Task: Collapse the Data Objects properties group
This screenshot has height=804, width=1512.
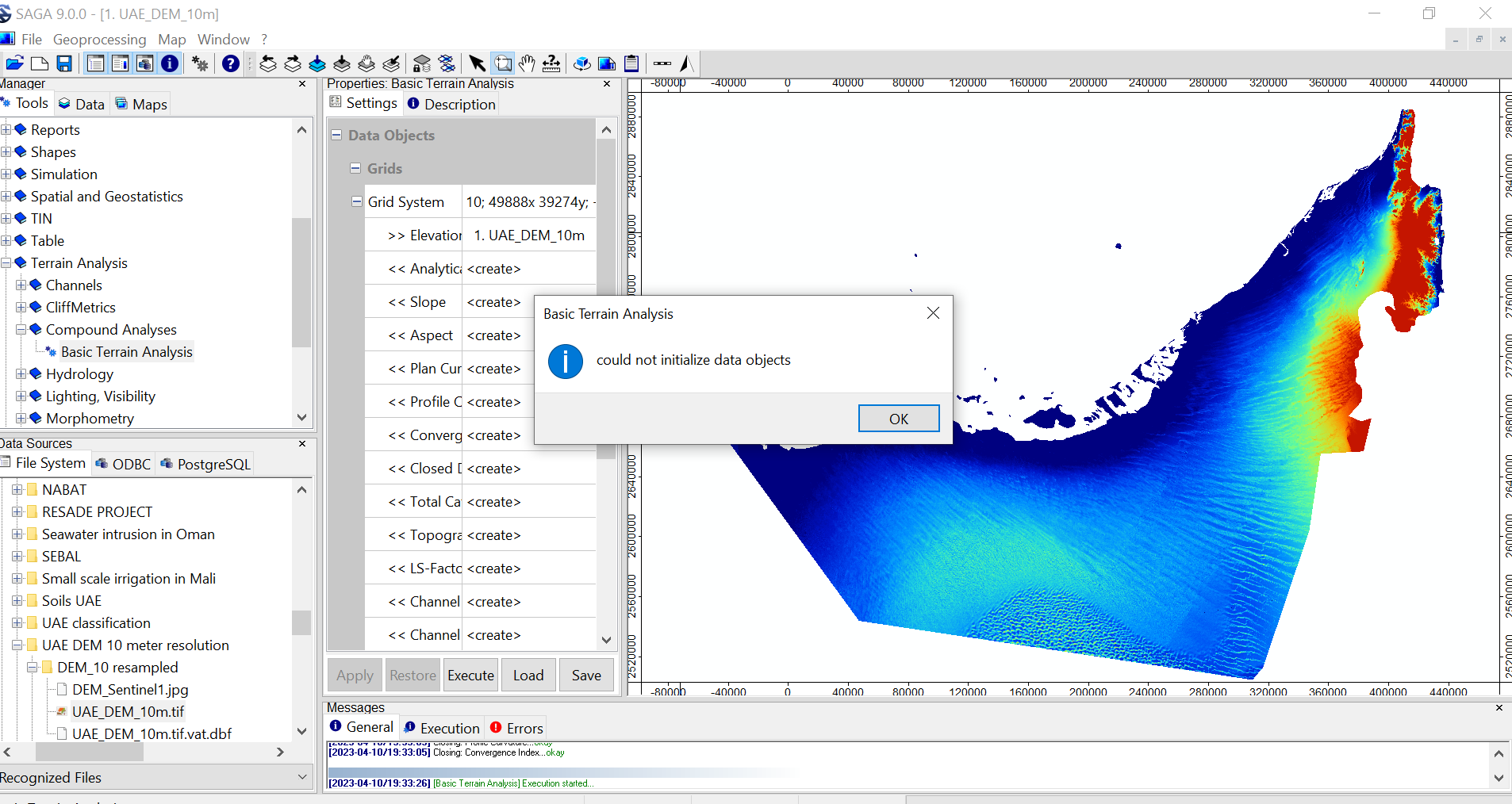Action: [x=336, y=135]
